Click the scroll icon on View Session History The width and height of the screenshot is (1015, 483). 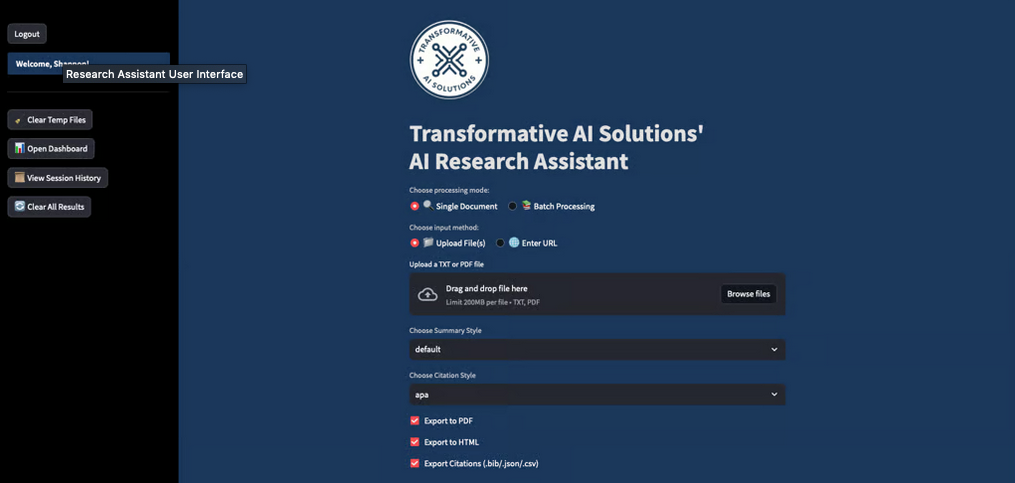click(x=19, y=177)
